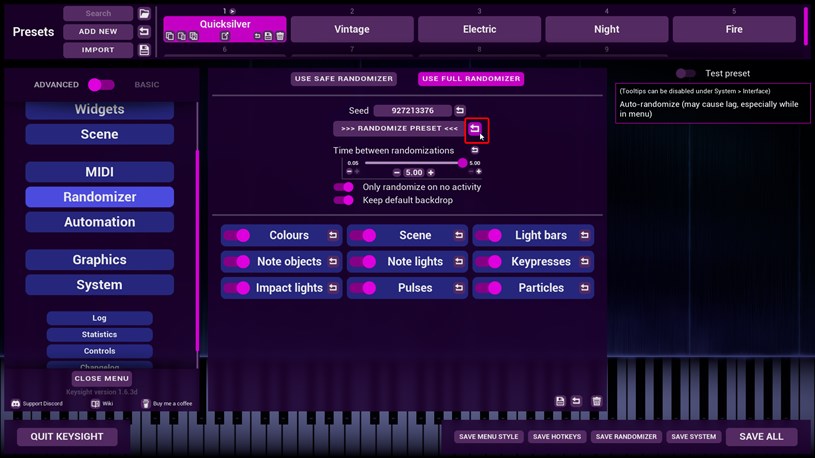This screenshot has width=815, height=458.
Task: Decrease the 5.00 time value with minus
Action: click(x=397, y=173)
